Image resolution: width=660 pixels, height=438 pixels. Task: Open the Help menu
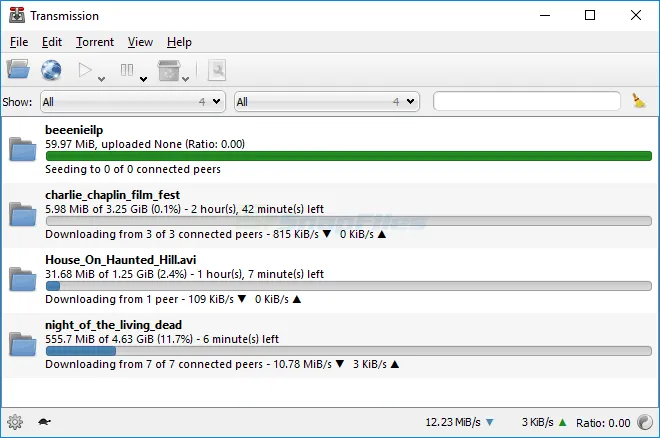(x=179, y=42)
